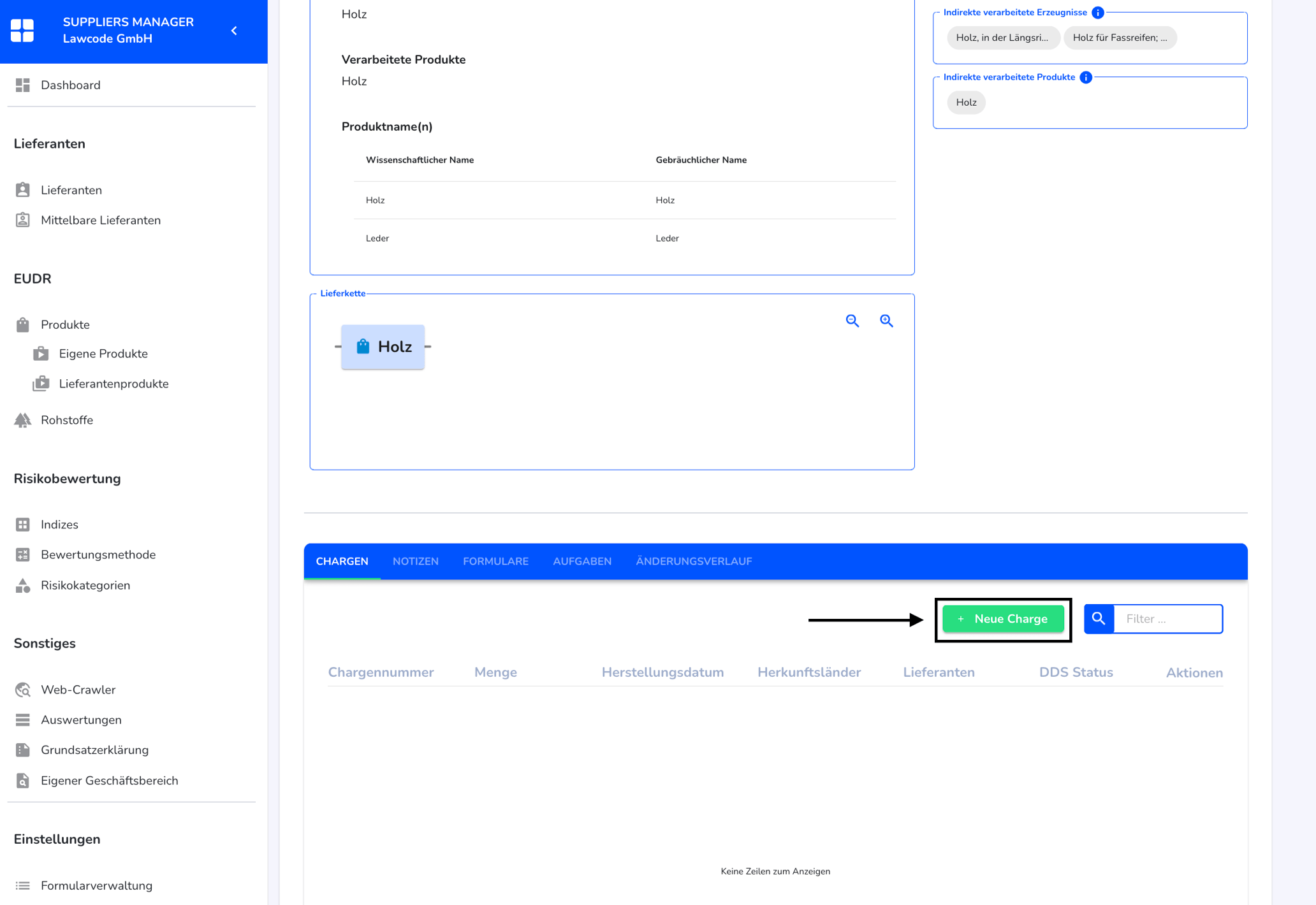Viewport: 1316px width, 905px height.
Task: Click the Herkunftsländer column header
Action: [808, 672]
